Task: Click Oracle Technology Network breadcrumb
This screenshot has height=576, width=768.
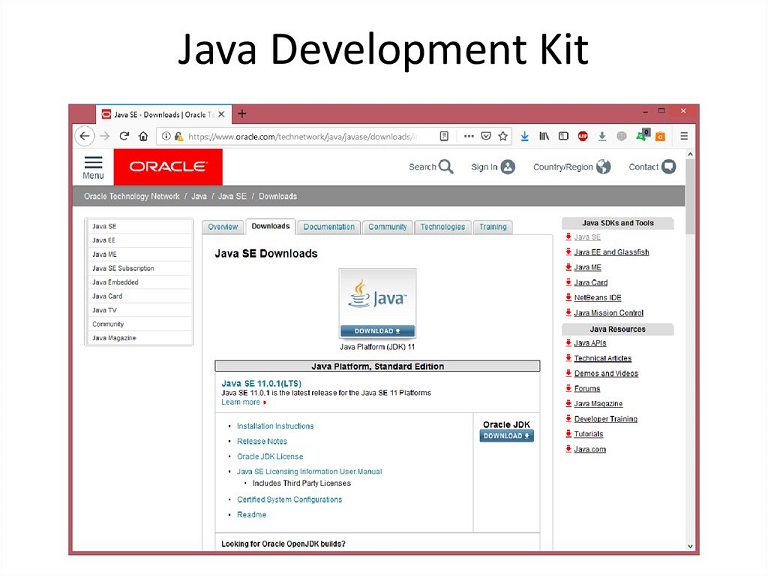Action: coord(132,196)
